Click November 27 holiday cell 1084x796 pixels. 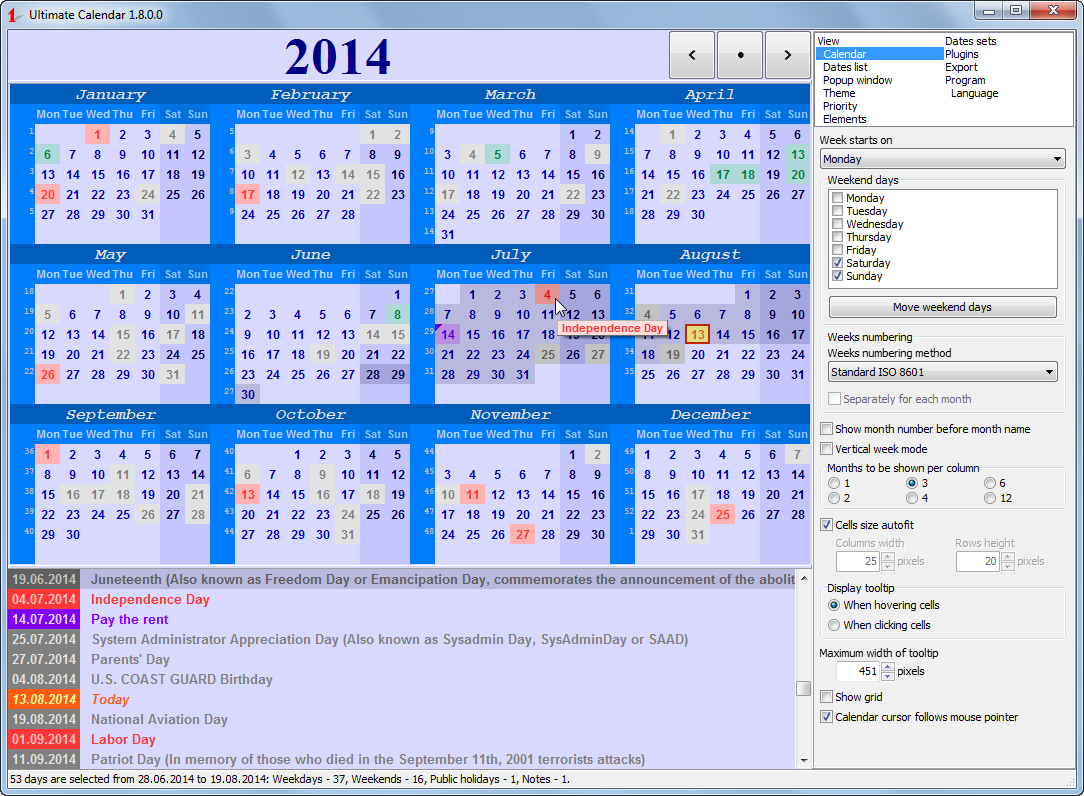[523, 535]
